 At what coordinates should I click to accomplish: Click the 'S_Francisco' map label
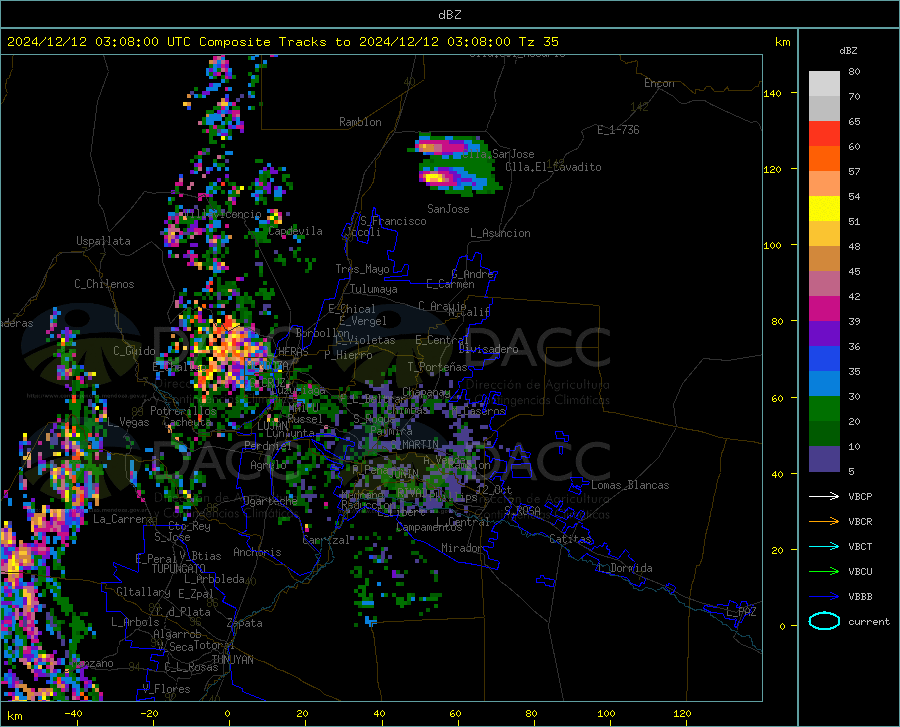[393, 221]
